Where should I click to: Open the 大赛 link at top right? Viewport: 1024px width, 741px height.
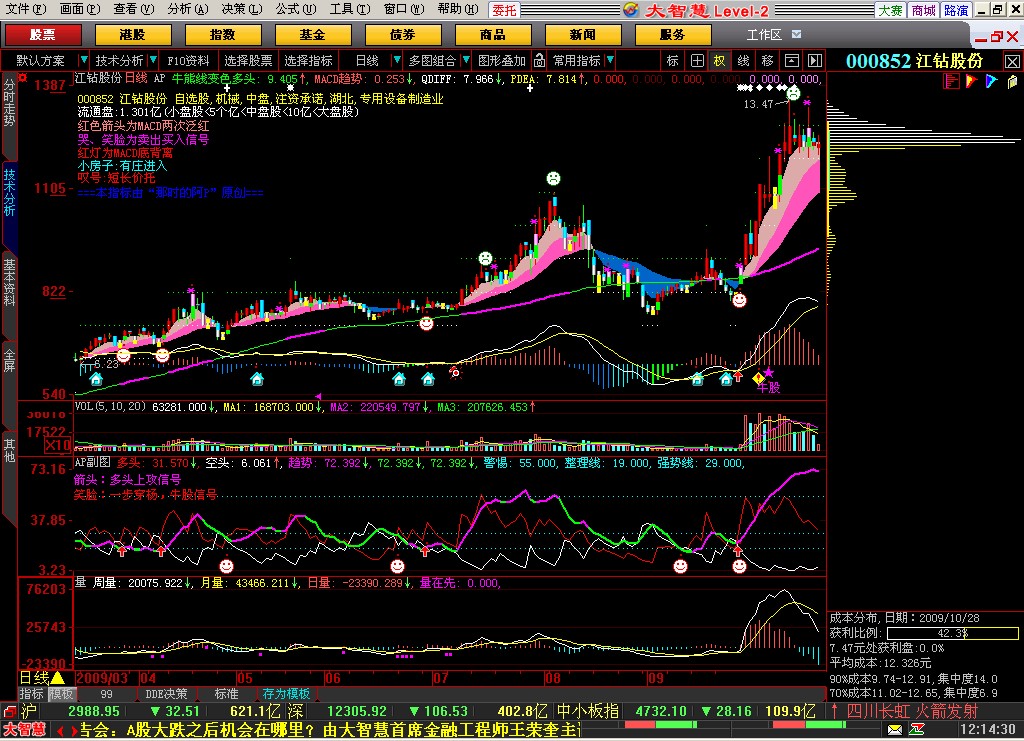pyautogui.click(x=889, y=10)
